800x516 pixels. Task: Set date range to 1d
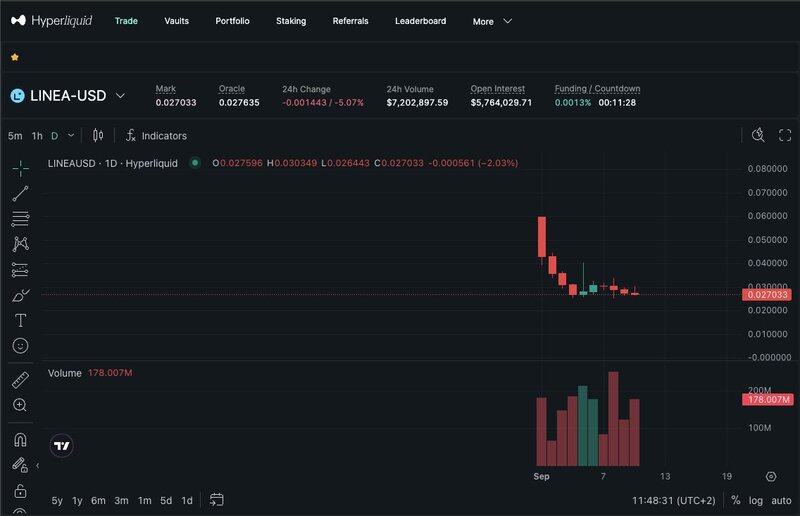[187, 501]
